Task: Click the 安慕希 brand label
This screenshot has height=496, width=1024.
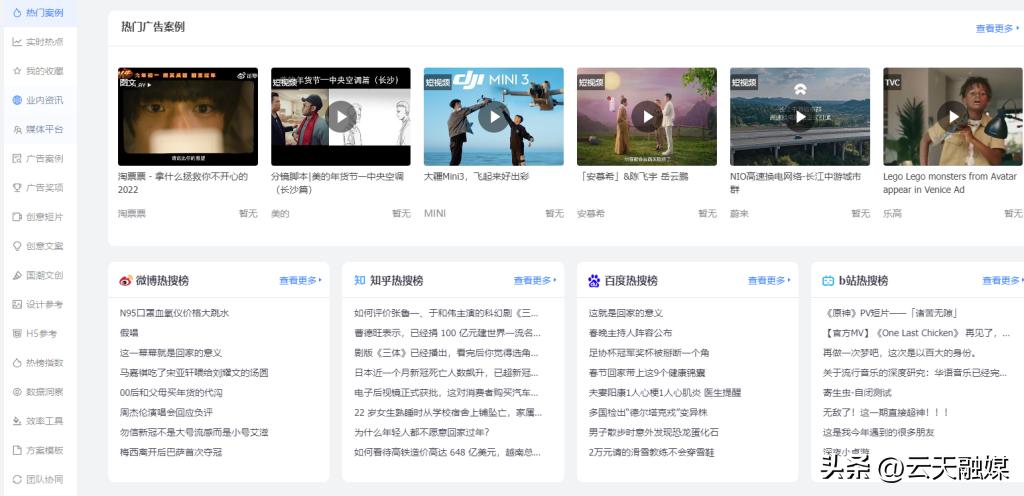Action: [590, 213]
